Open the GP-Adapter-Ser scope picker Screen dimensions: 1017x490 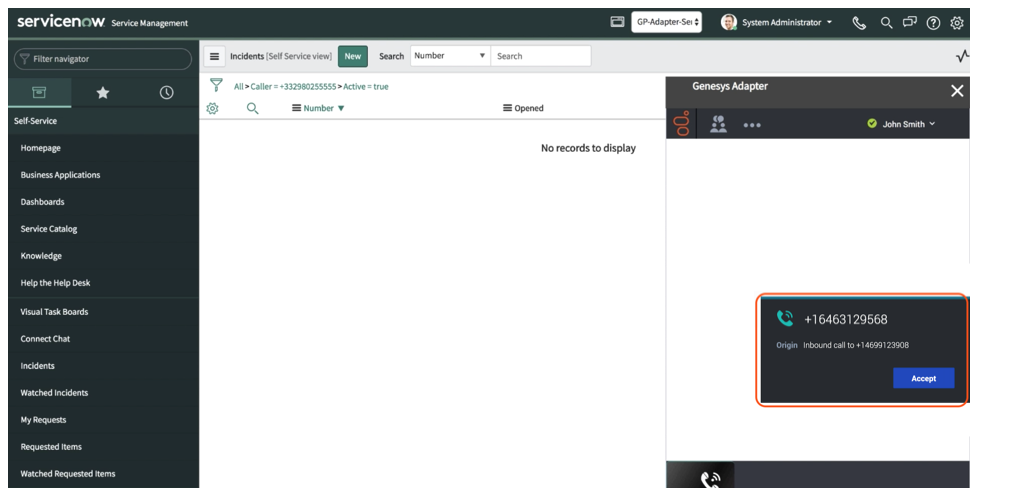pyautogui.click(x=666, y=22)
